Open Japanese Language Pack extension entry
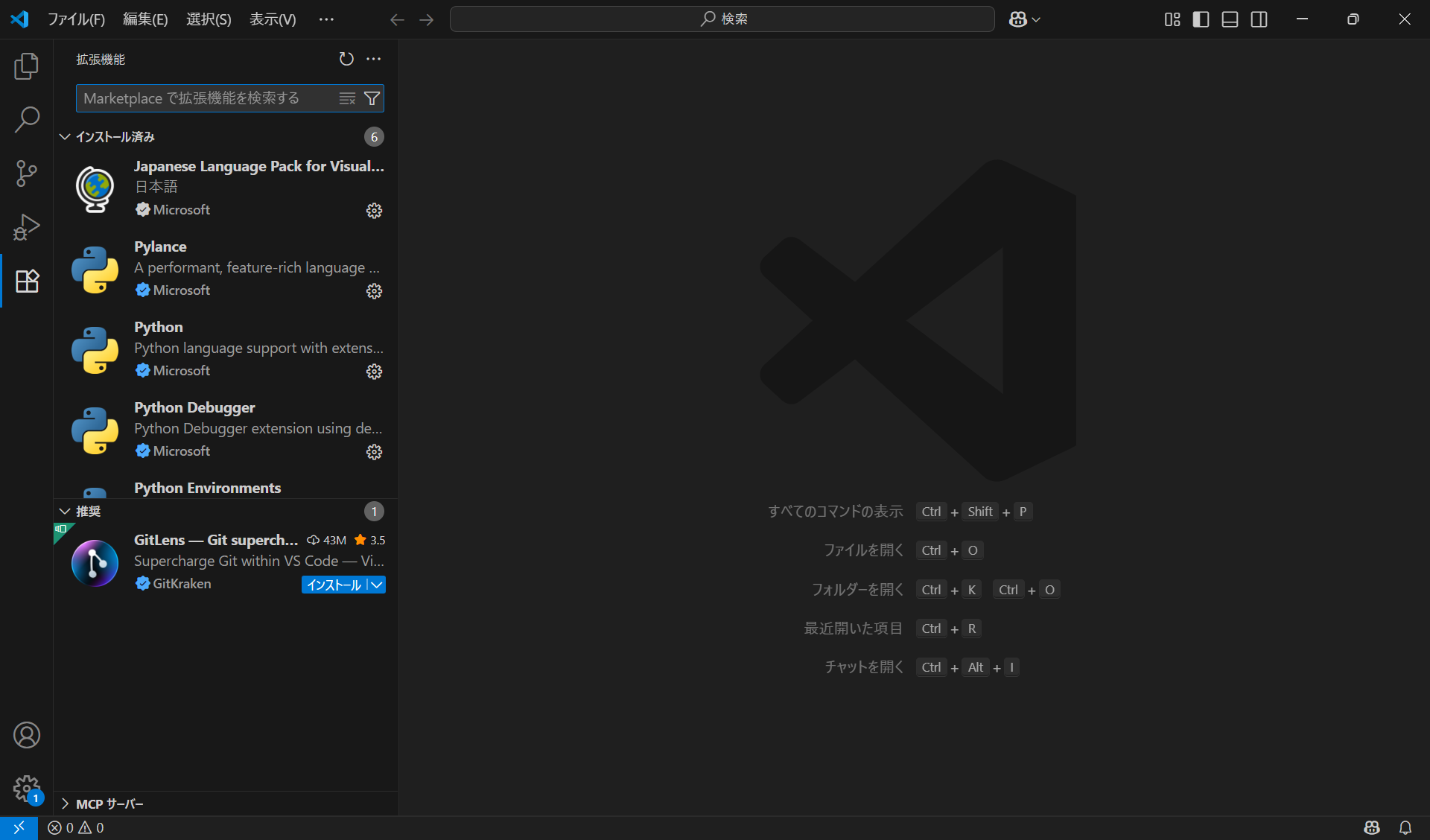The height and width of the screenshot is (840, 1430). point(226,189)
